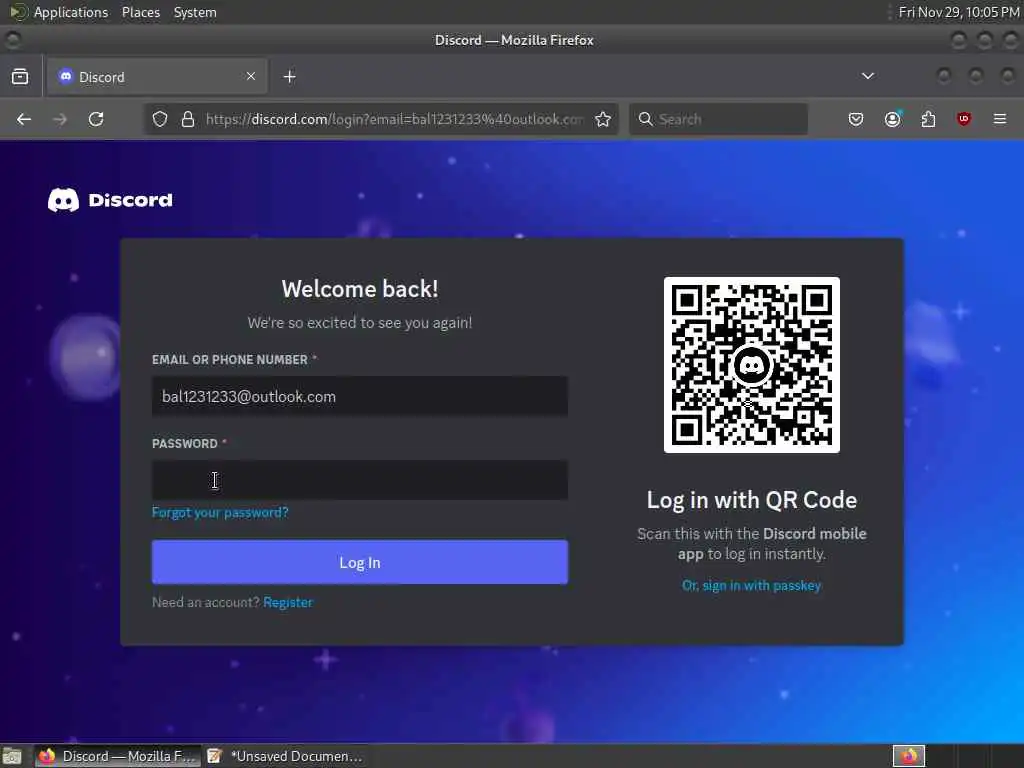Click the clock showing Fri Nov 29
1024x768 pixels.
[x=958, y=12]
